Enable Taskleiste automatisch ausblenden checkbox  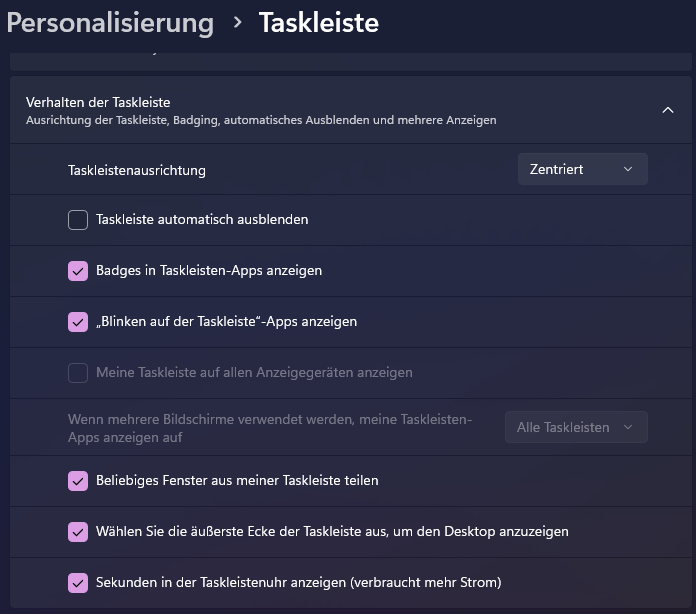click(x=78, y=220)
